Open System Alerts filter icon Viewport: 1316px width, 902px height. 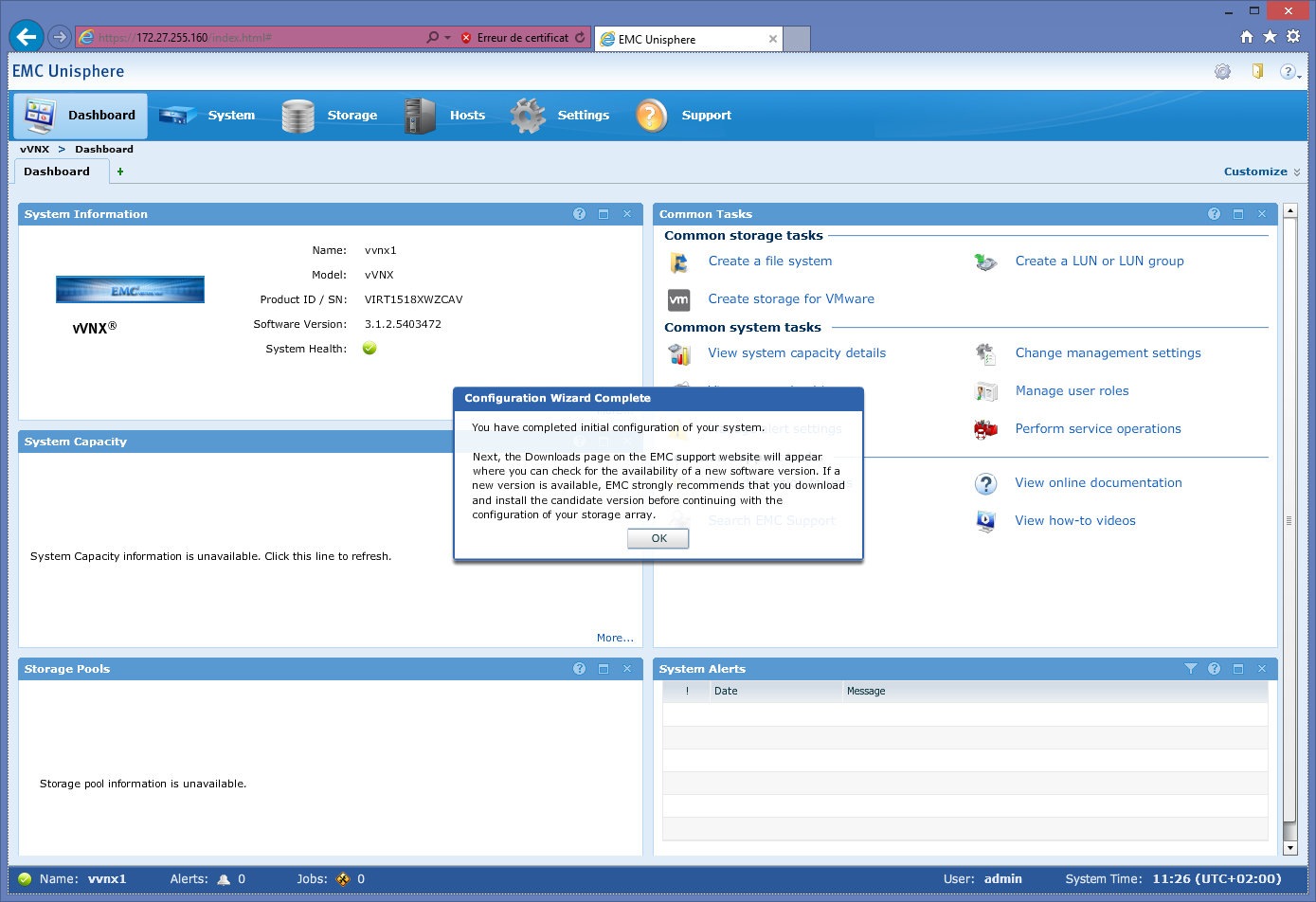1191,669
